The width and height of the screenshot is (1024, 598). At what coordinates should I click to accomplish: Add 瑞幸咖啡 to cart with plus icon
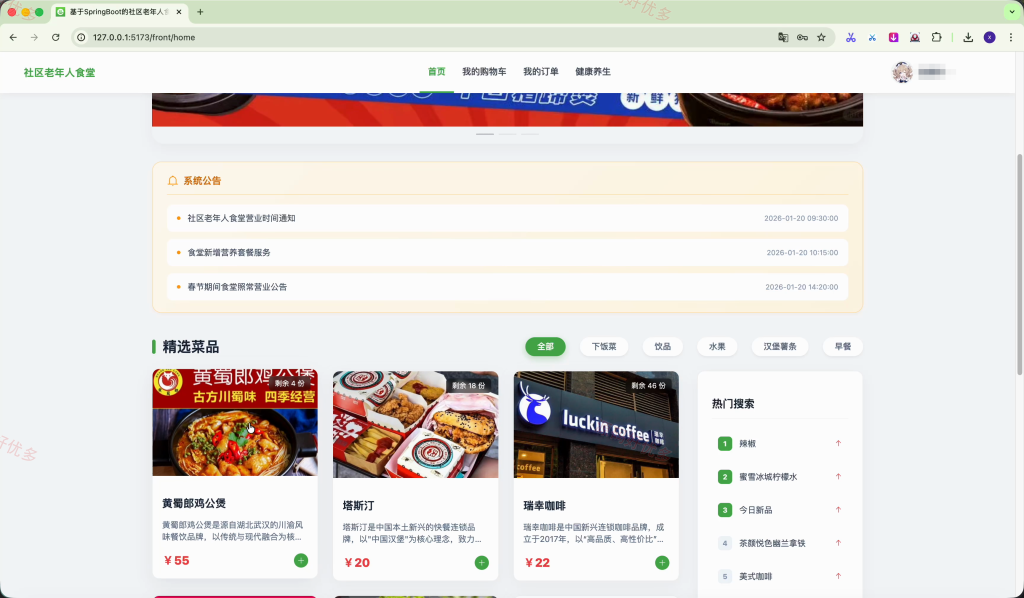click(x=662, y=563)
